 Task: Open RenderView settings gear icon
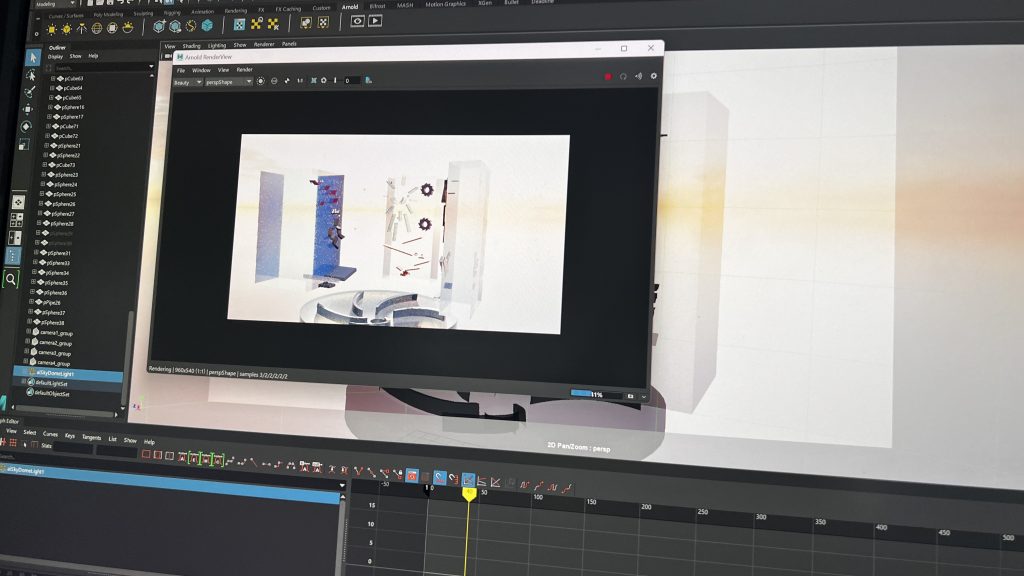point(653,76)
